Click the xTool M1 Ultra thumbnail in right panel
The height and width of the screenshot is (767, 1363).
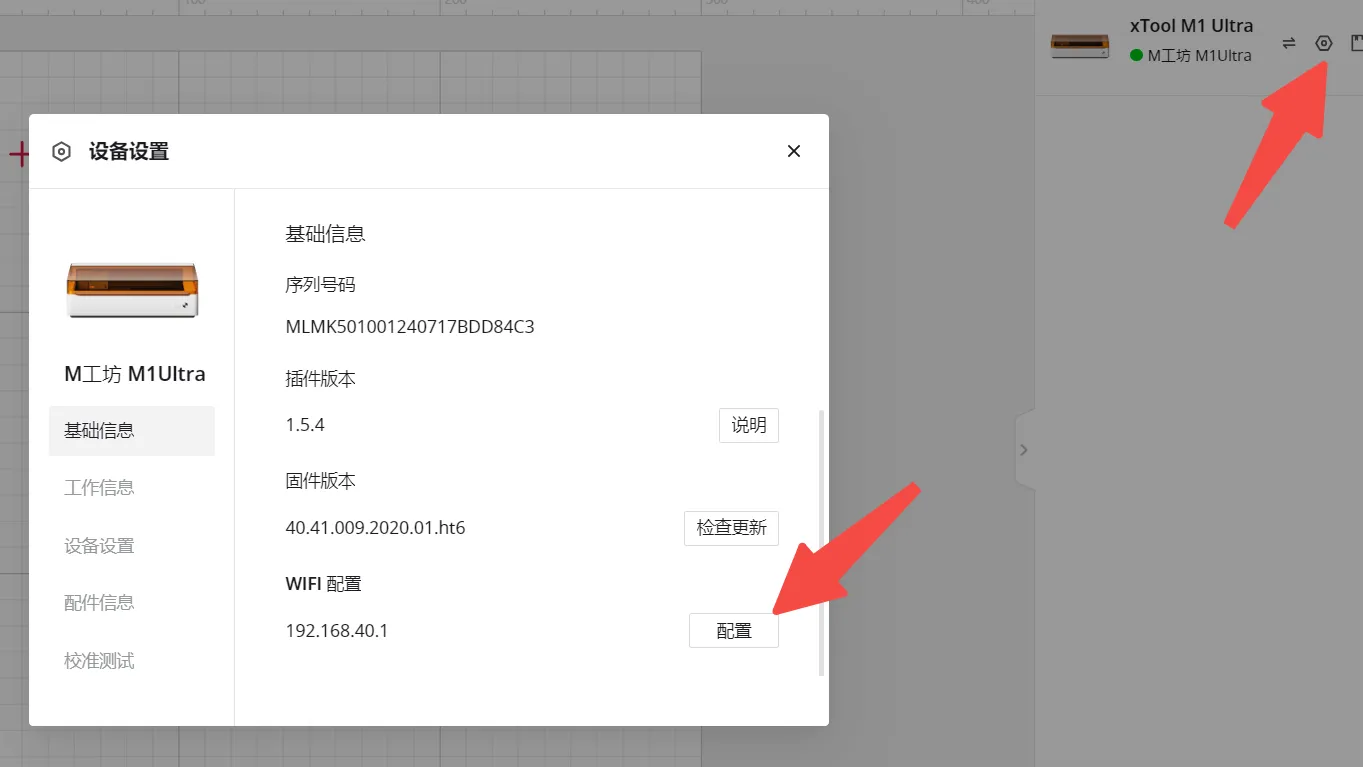coord(1080,46)
